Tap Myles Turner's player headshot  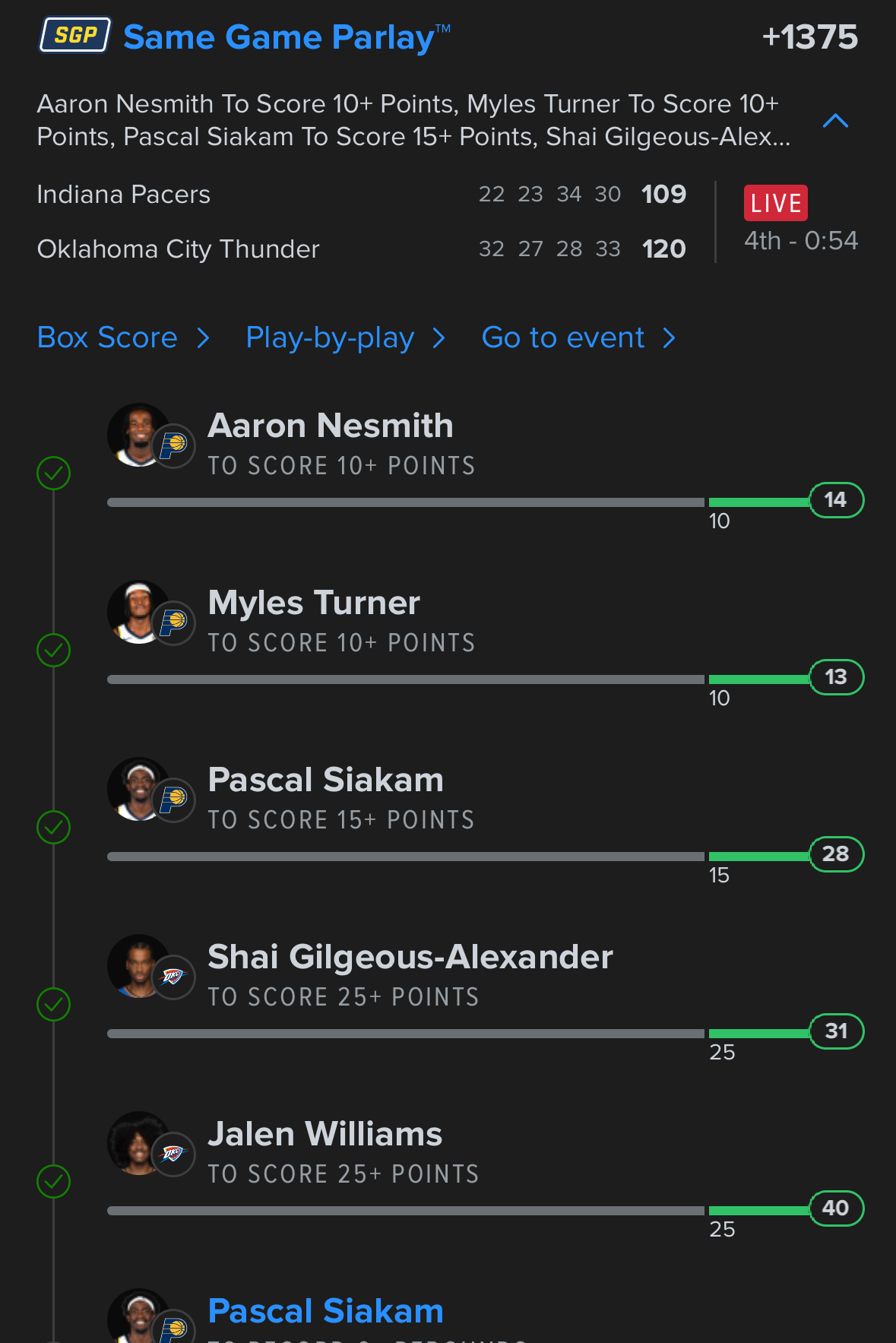pos(138,612)
